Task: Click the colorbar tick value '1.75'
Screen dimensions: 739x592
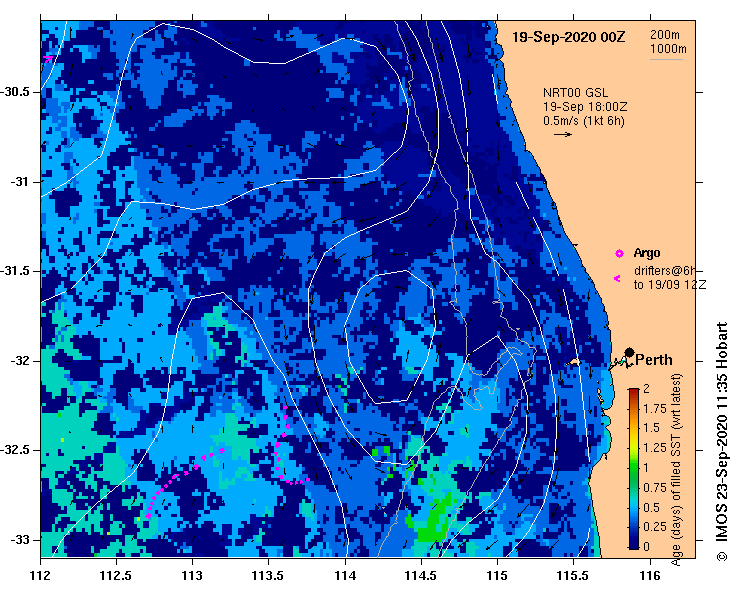Action: pyautogui.click(x=655, y=409)
